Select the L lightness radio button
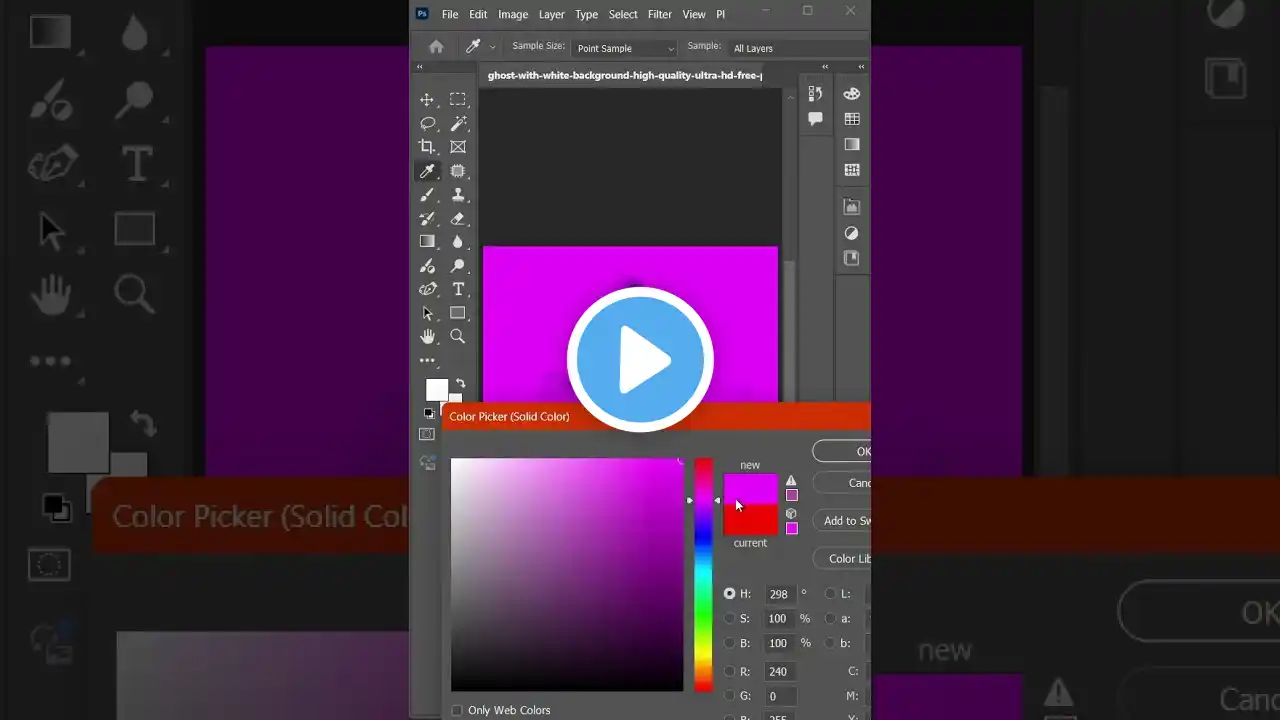 pyautogui.click(x=830, y=594)
